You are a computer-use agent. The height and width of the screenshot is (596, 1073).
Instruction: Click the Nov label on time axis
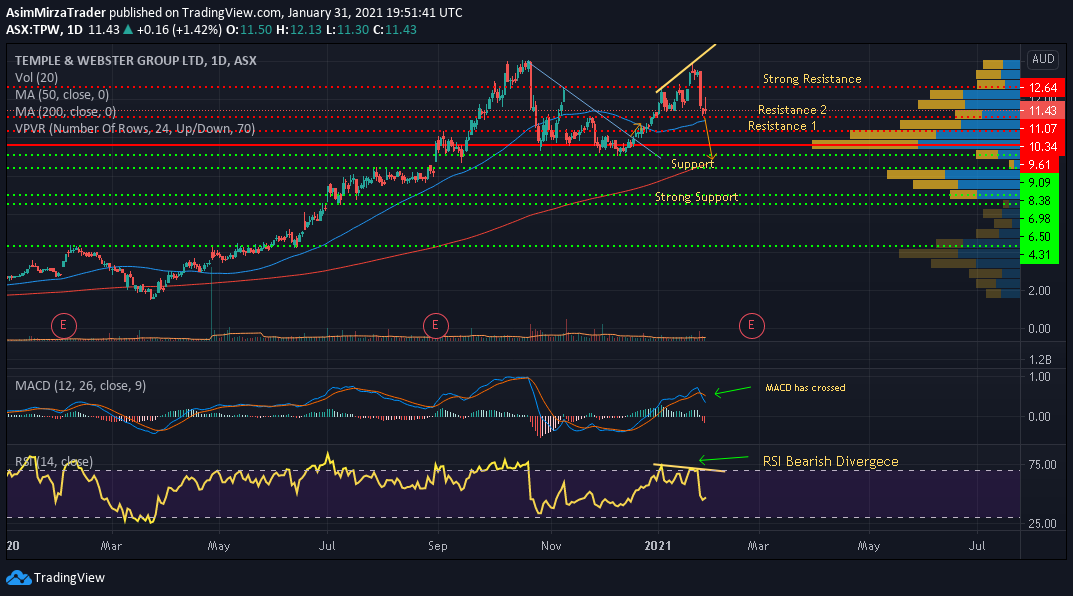click(x=551, y=546)
